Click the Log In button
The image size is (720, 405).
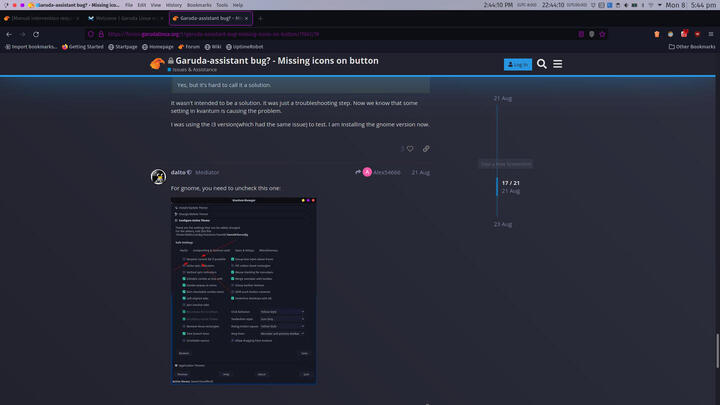pos(518,65)
